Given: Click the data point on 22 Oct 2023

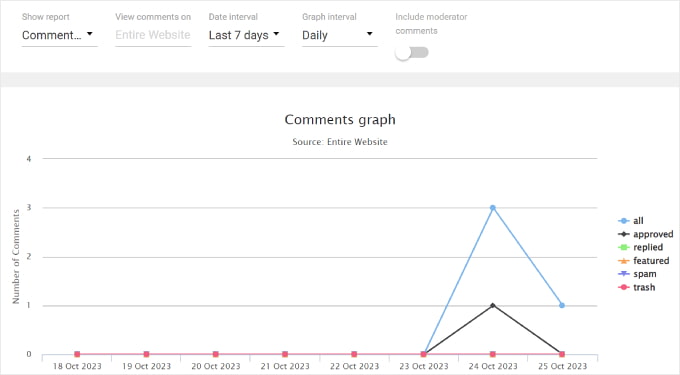Looking at the screenshot, I should [354, 354].
